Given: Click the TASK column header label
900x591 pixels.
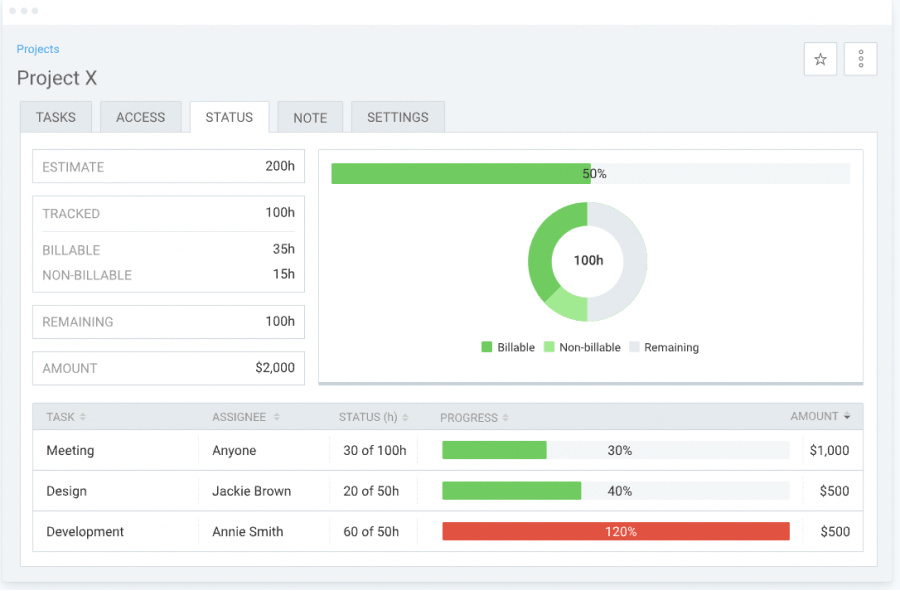Looking at the screenshot, I should pos(60,417).
